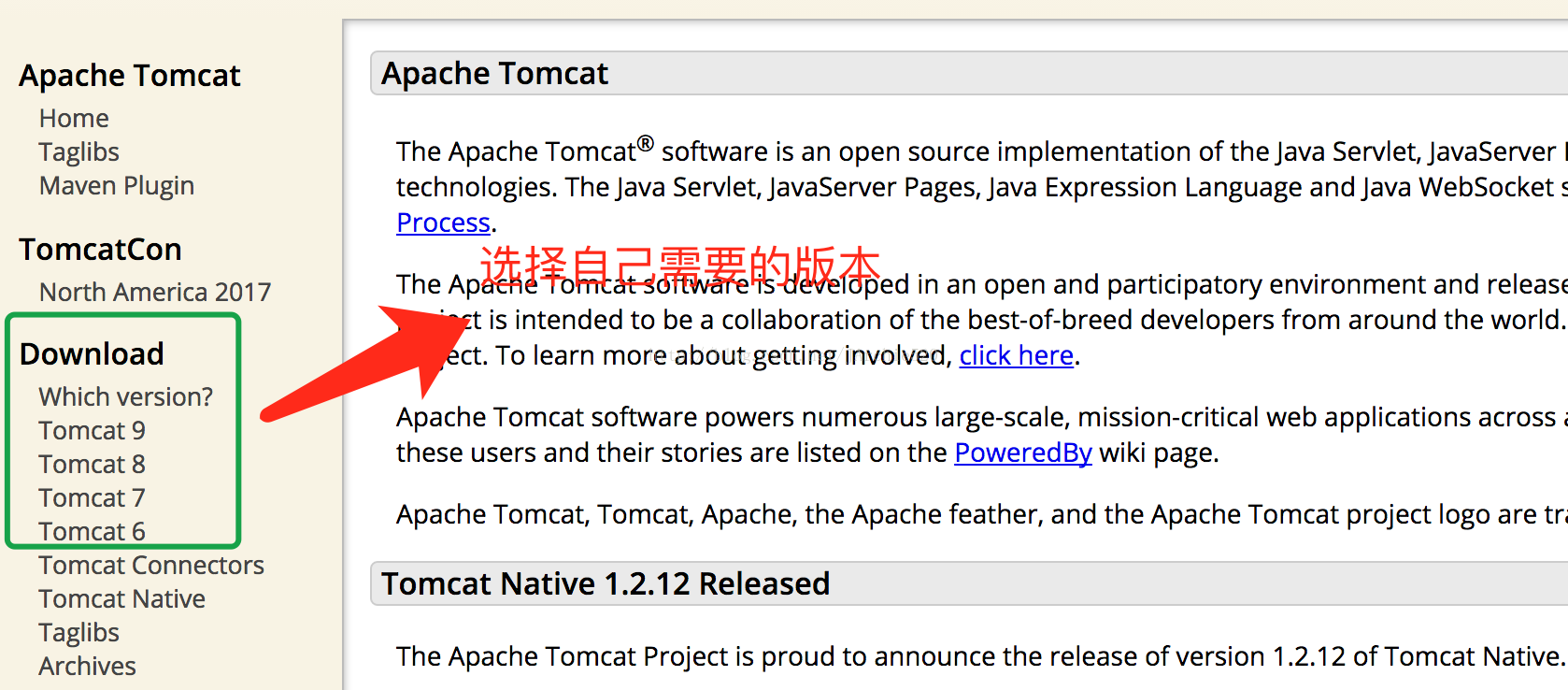Select Tomcat 8 download link
Screen dimensions: 1568x690
click(93, 465)
